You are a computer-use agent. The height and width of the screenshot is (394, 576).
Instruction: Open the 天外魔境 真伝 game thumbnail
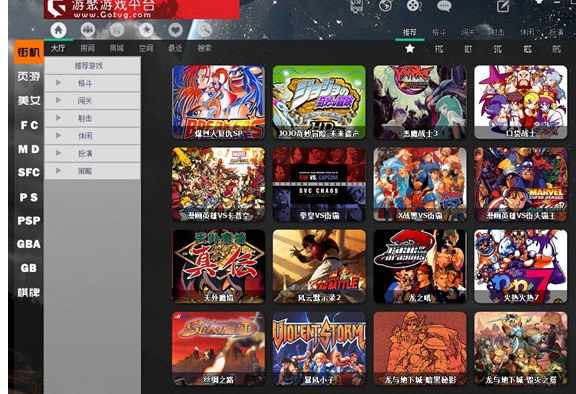pyautogui.click(x=218, y=267)
